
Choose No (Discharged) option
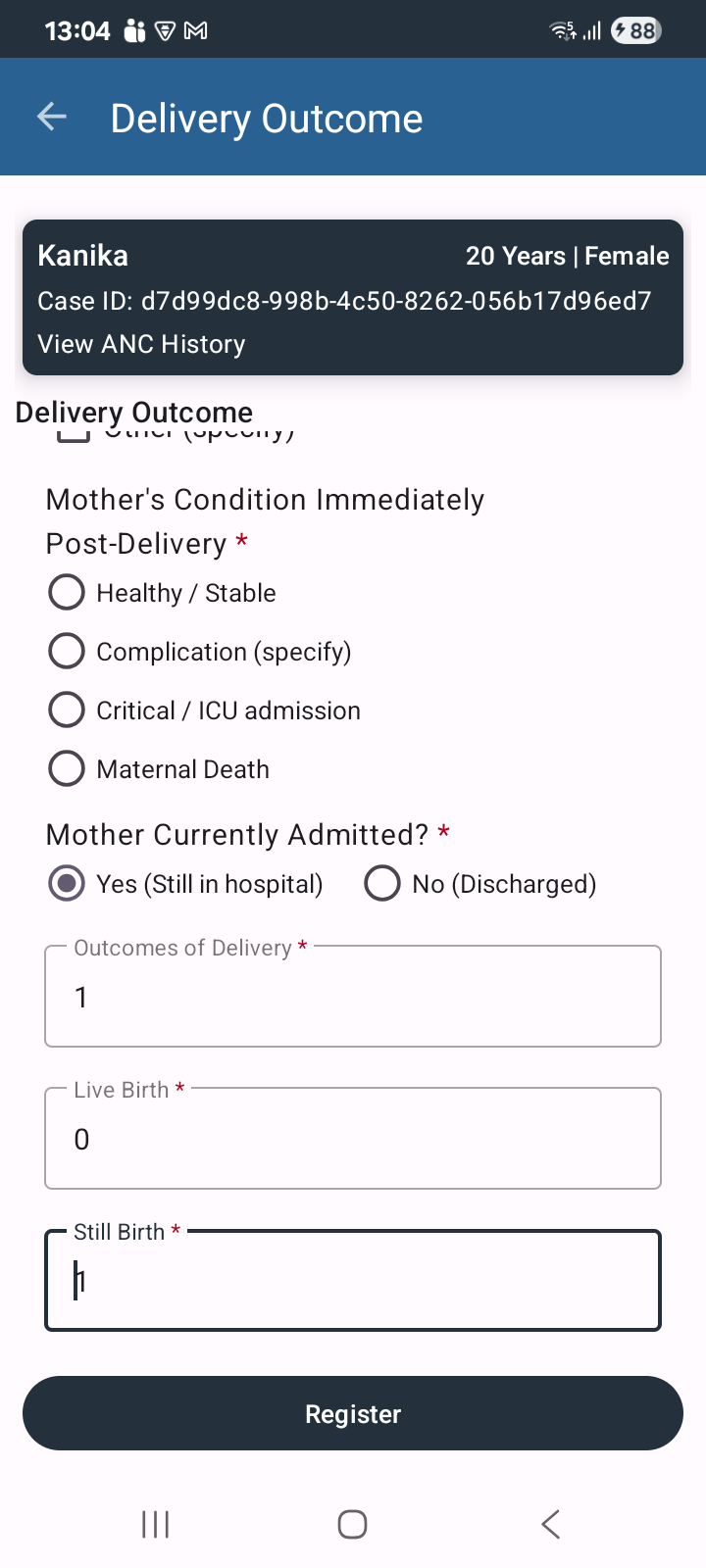click(480, 884)
